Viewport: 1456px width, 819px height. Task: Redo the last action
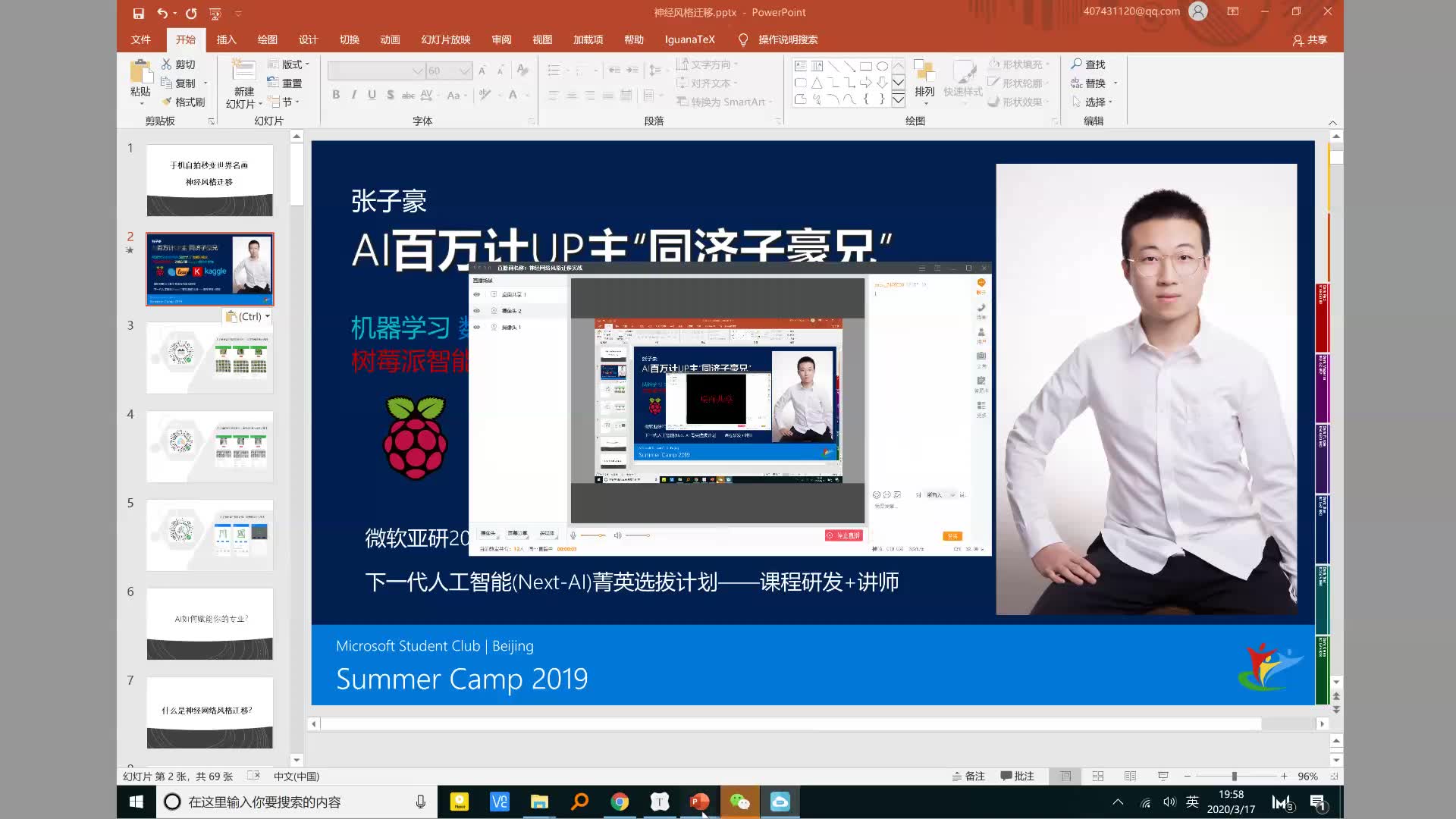pyautogui.click(x=191, y=13)
